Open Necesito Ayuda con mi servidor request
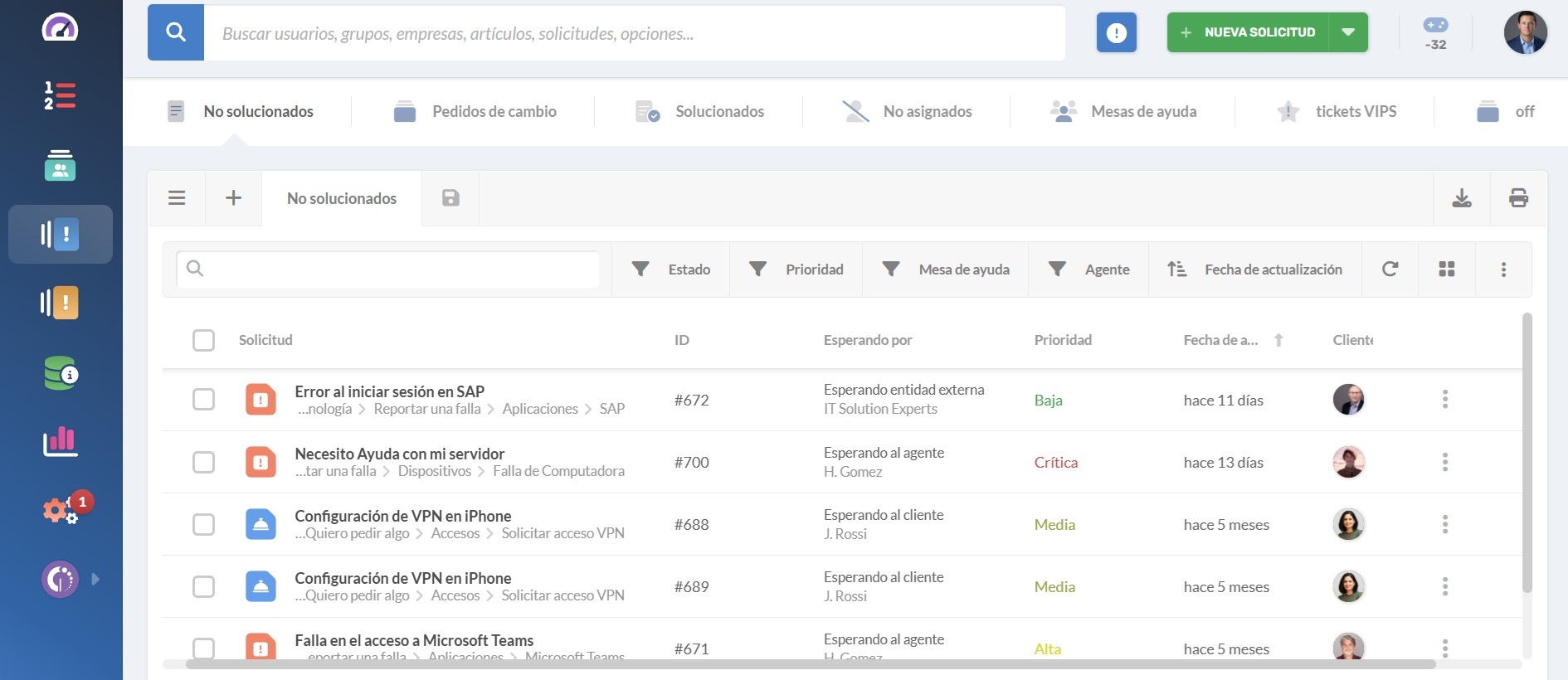Image resolution: width=1568 pixels, height=680 pixels. pos(399,454)
